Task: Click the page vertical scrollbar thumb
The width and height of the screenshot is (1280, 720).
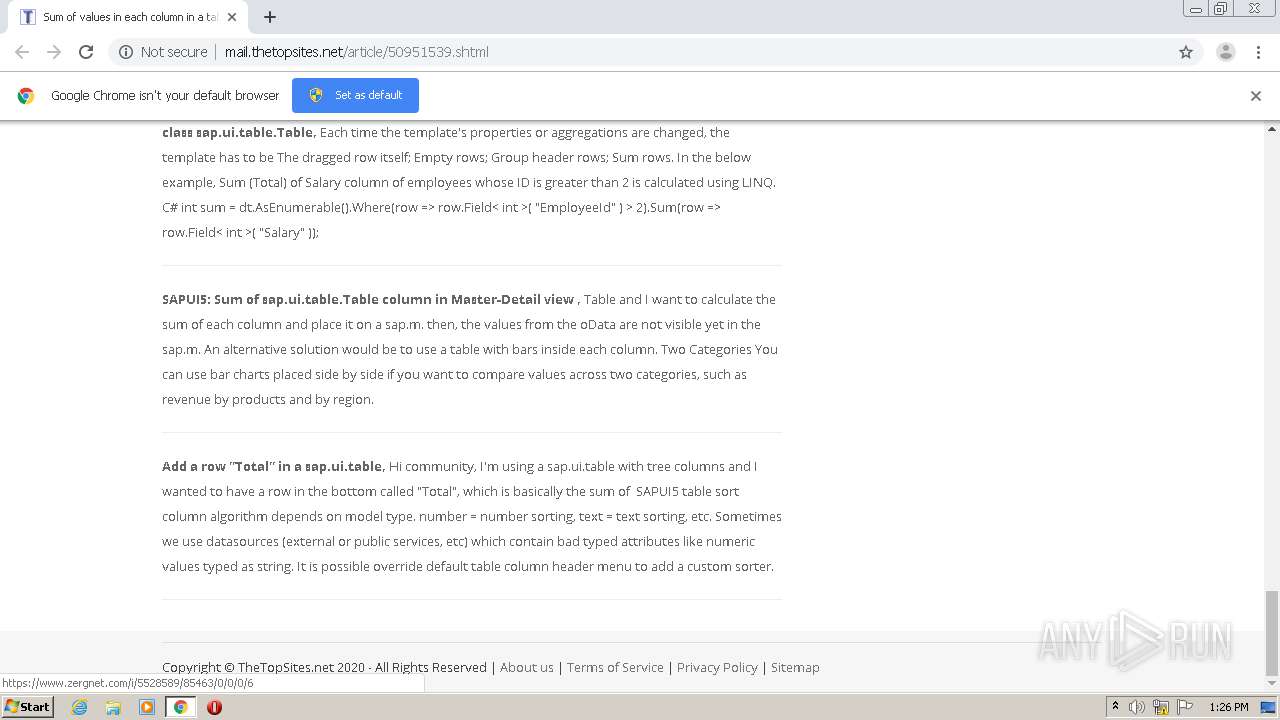Action: point(1272,632)
